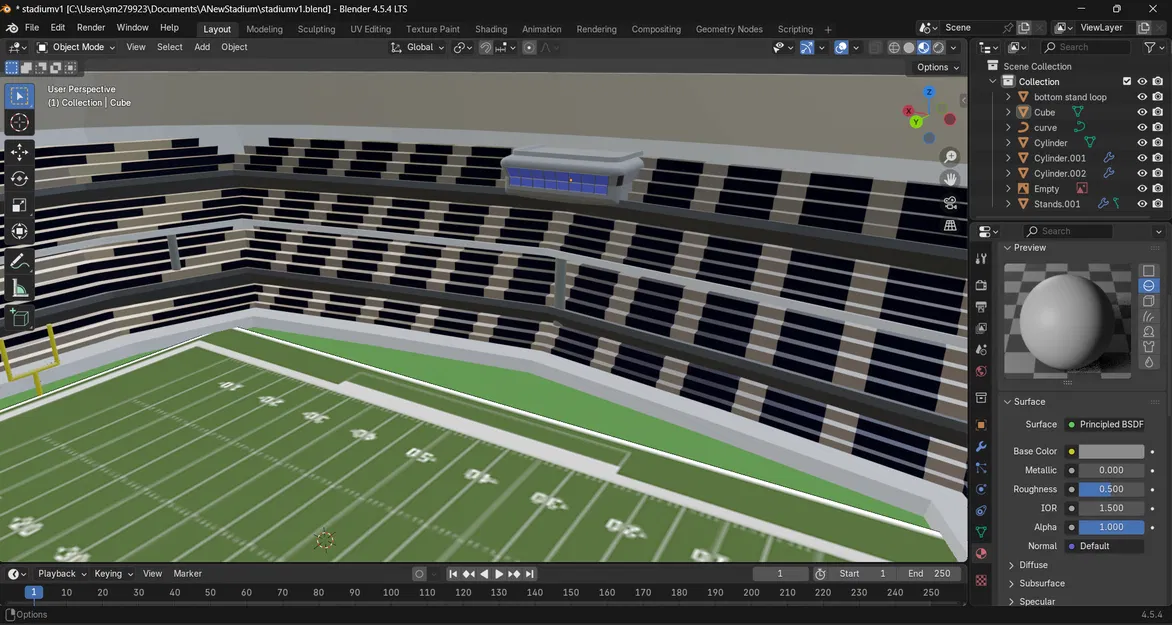The image size is (1172, 625).
Task: Uncheck the Collection exclude checkbox
Action: pos(1127,82)
